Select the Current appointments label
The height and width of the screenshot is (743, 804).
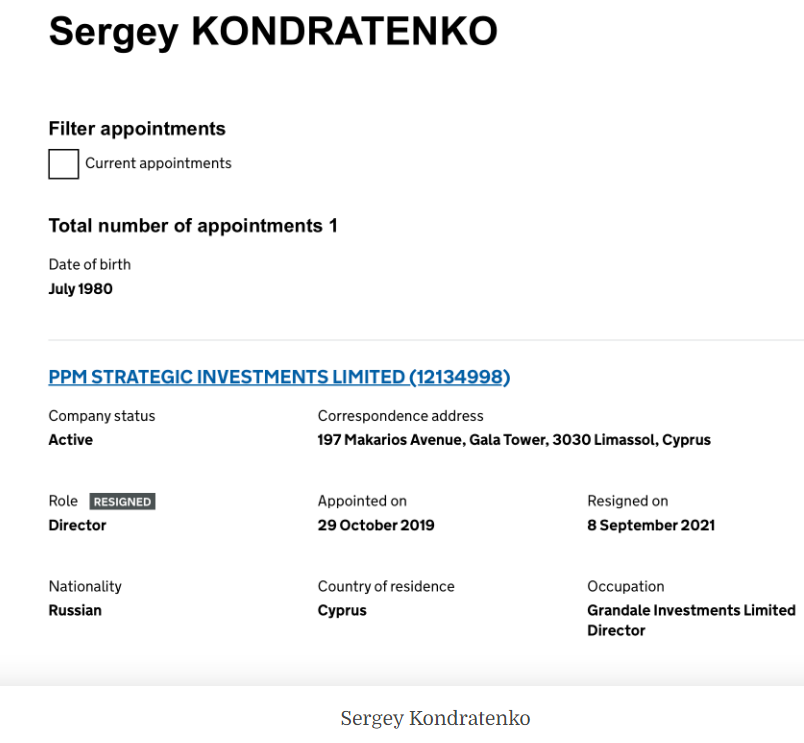[x=158, y=164]
